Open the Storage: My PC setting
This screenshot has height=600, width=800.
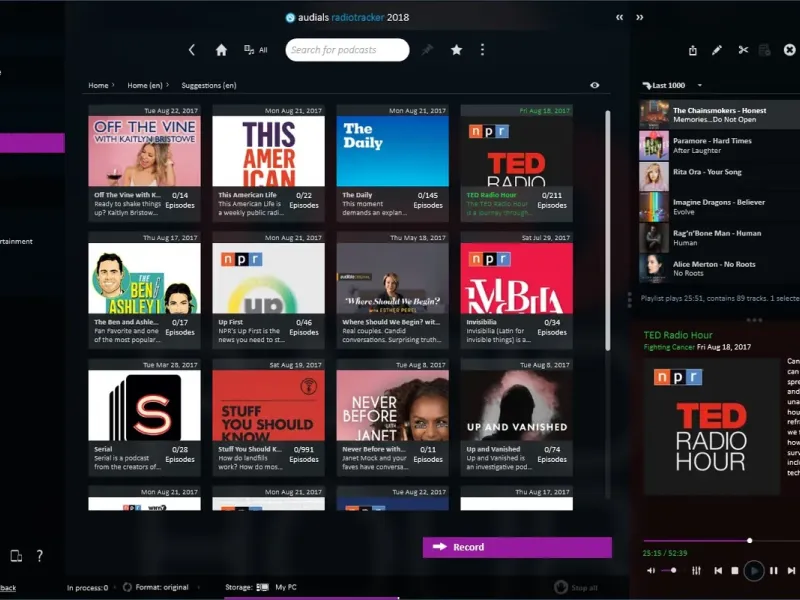click(261, 587)
